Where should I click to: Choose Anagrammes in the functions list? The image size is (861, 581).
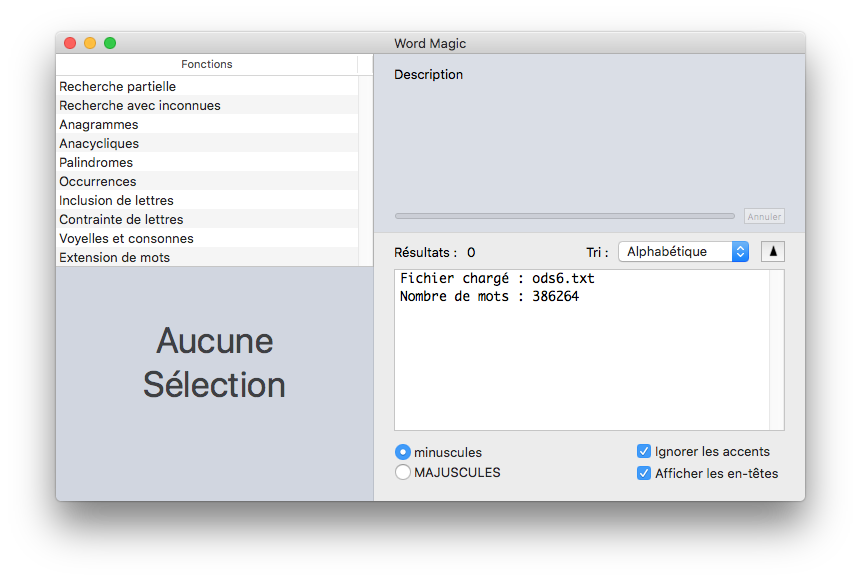(99, 125)
